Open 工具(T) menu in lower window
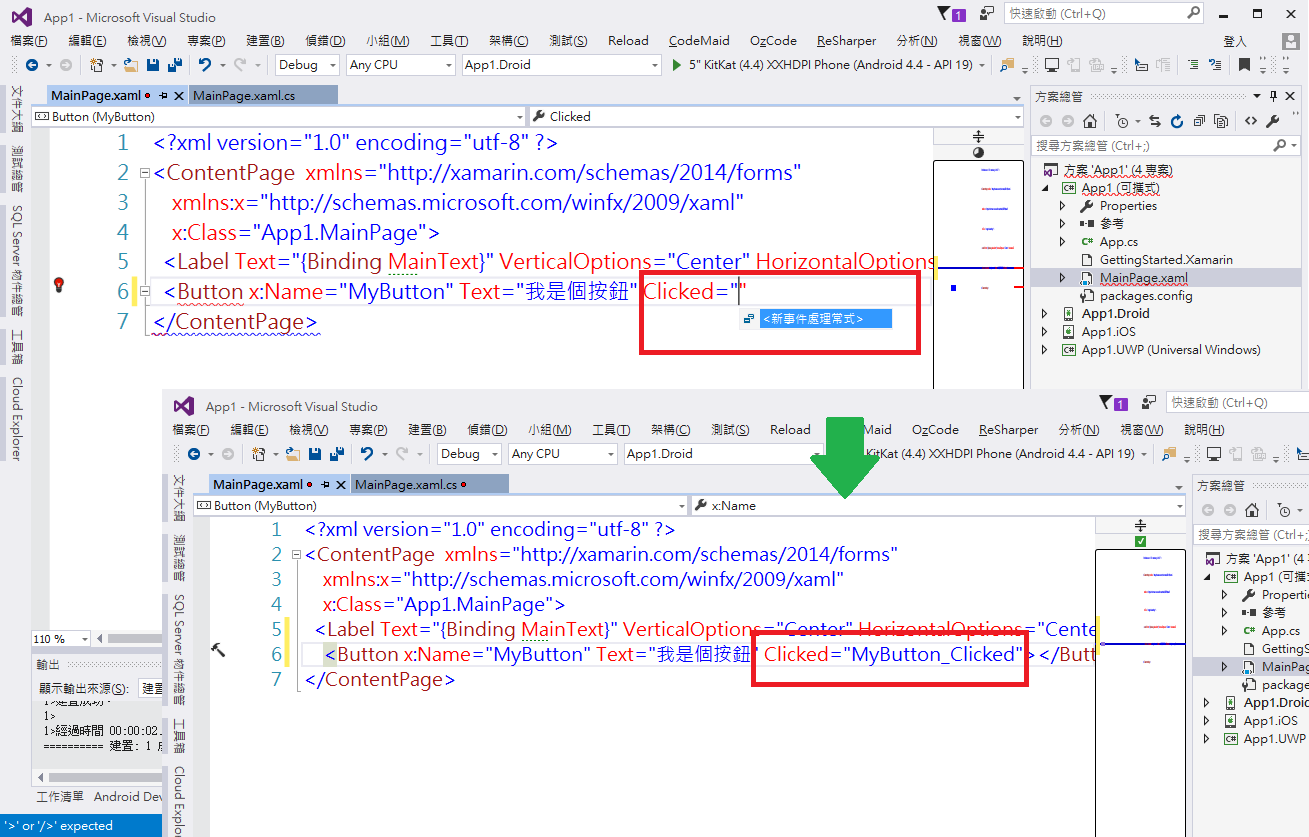This screenshot has height=837, width=1309. coord(611,430)
